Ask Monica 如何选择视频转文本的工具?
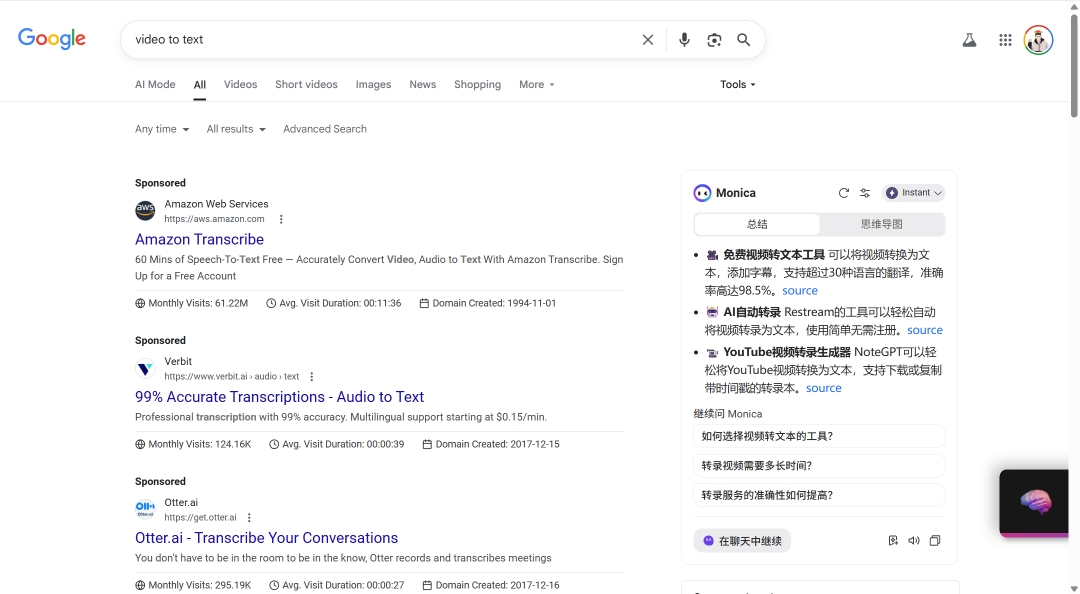1080x594 pixels. 819,436
